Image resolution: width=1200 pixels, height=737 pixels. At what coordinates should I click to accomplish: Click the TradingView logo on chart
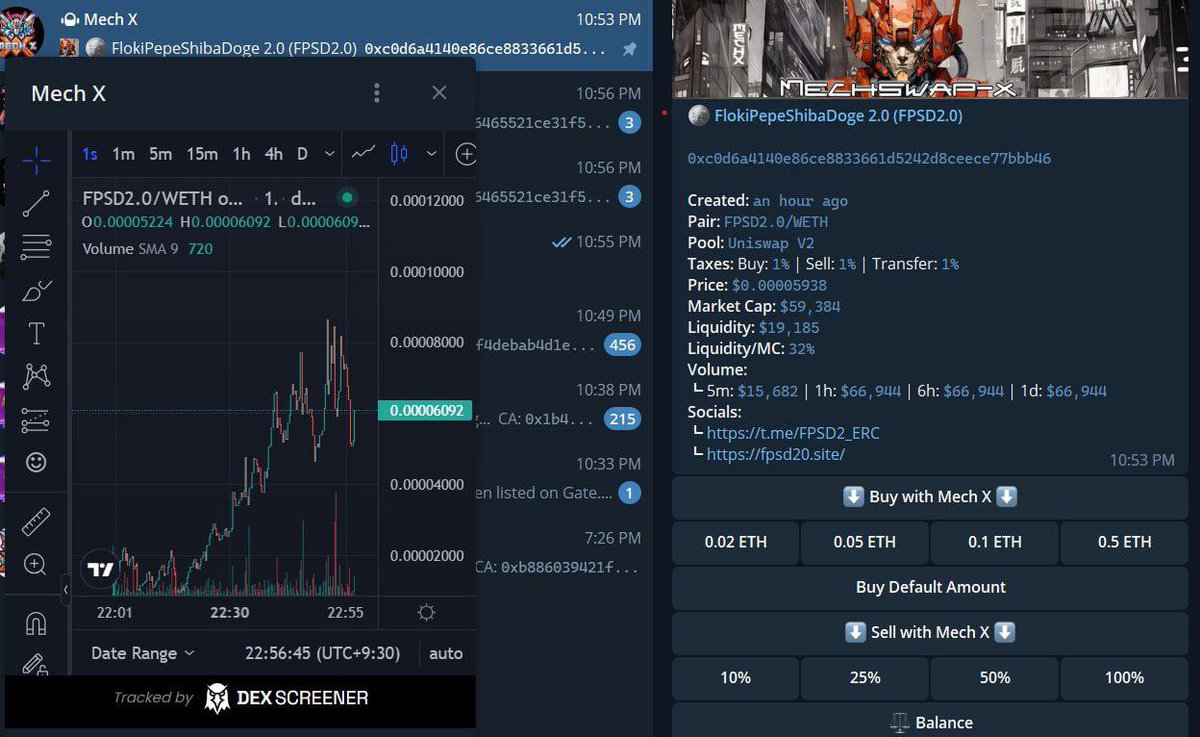pyautogui.click(x=100, y=570)
